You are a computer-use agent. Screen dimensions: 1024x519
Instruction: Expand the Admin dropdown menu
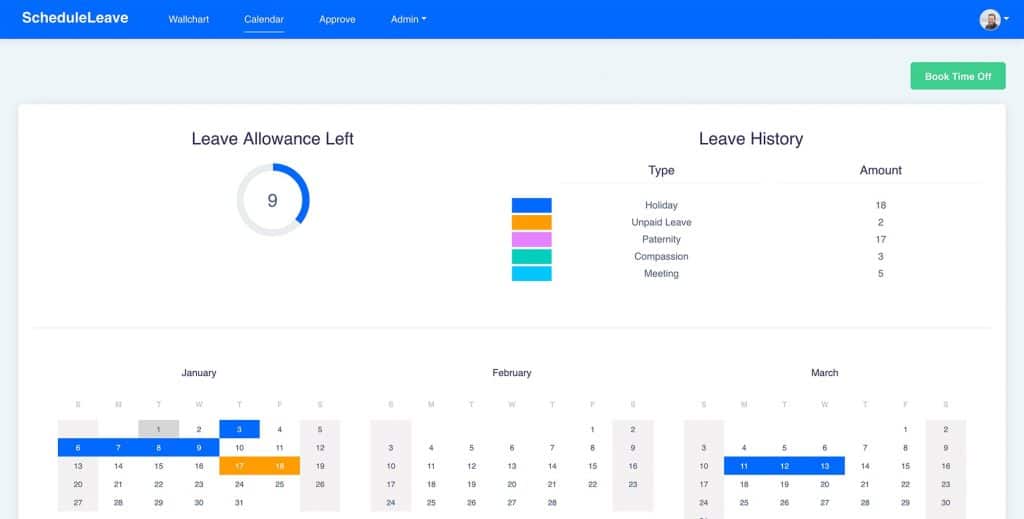[408, 19]
